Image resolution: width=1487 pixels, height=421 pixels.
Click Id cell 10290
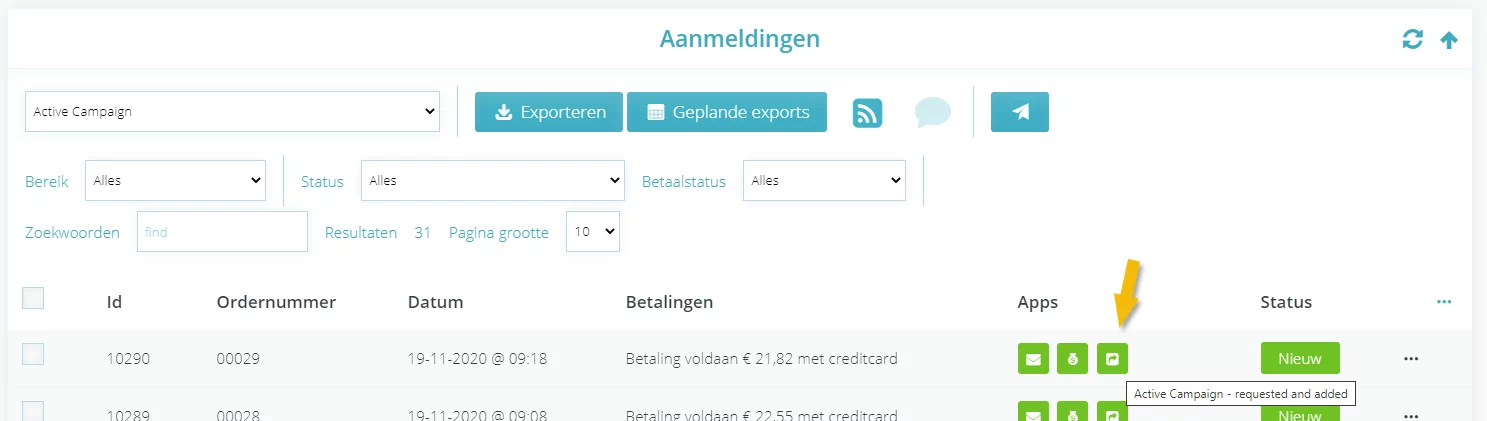point(128,358)
